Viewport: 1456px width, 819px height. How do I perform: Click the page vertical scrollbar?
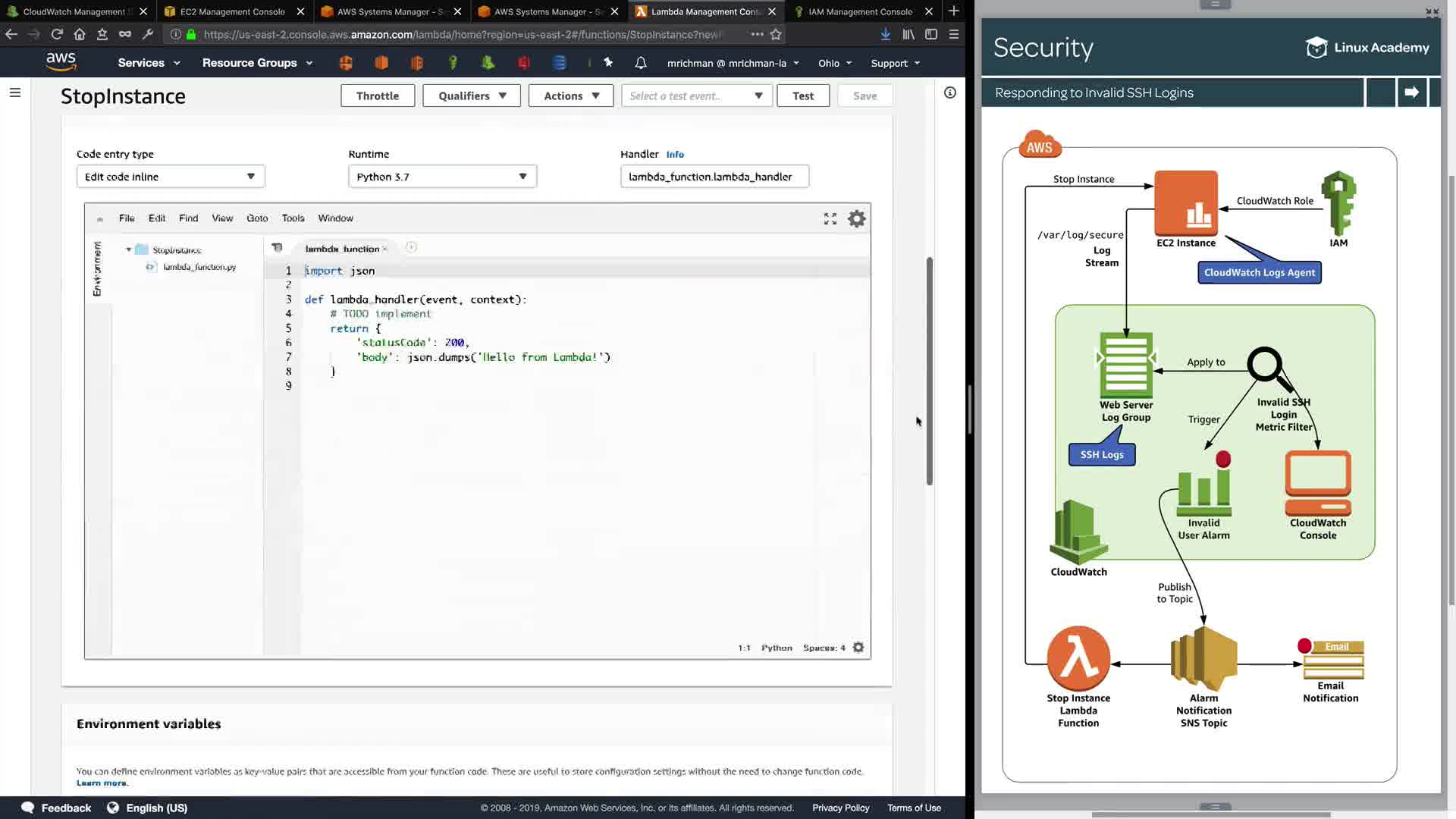[929, 372]
